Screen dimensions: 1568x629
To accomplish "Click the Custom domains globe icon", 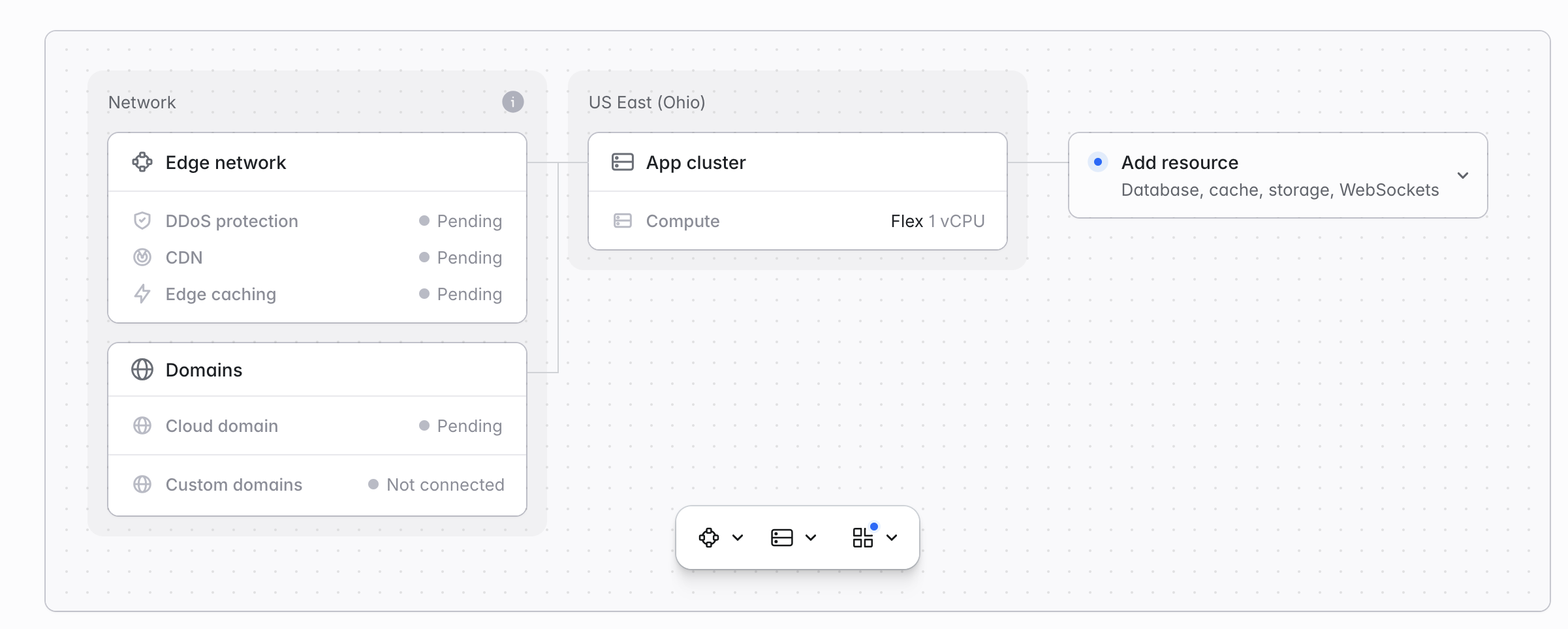I will point(142,484).
